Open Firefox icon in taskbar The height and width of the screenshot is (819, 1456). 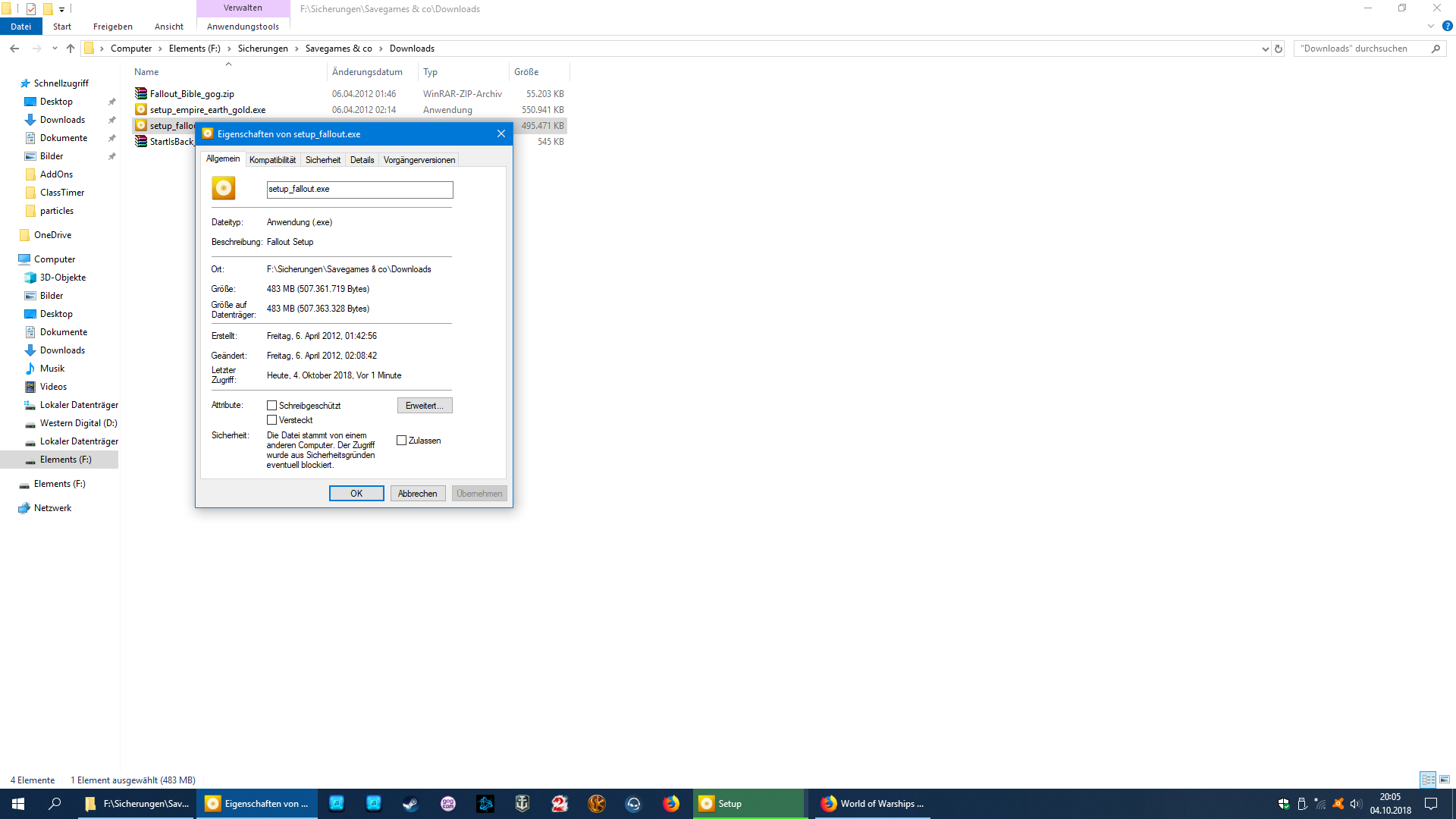671,804
